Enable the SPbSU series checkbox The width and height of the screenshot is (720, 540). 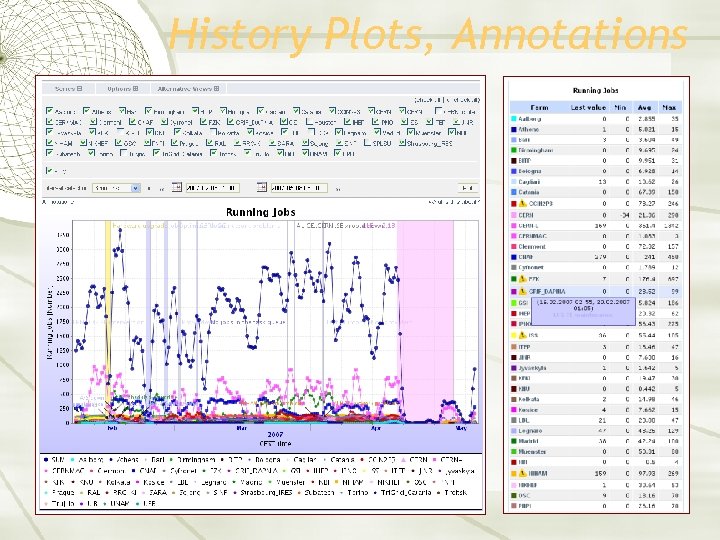click(367, 143)
